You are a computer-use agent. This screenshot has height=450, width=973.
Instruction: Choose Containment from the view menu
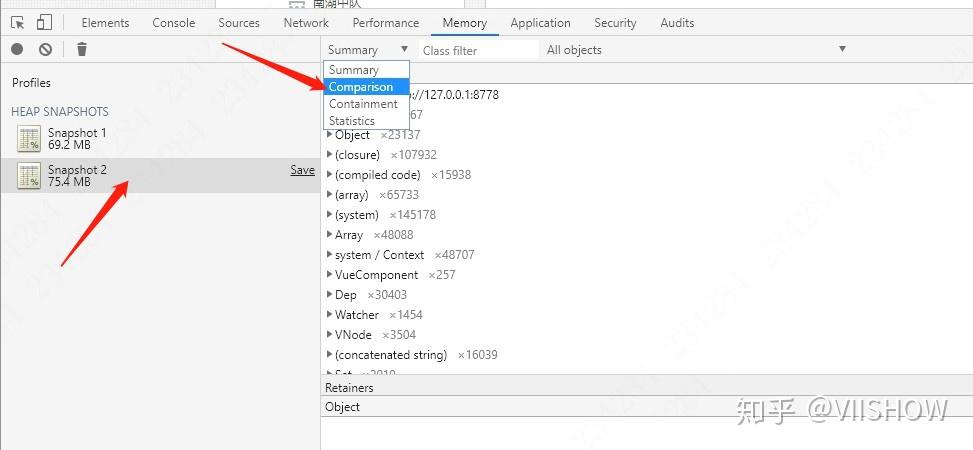363,104
